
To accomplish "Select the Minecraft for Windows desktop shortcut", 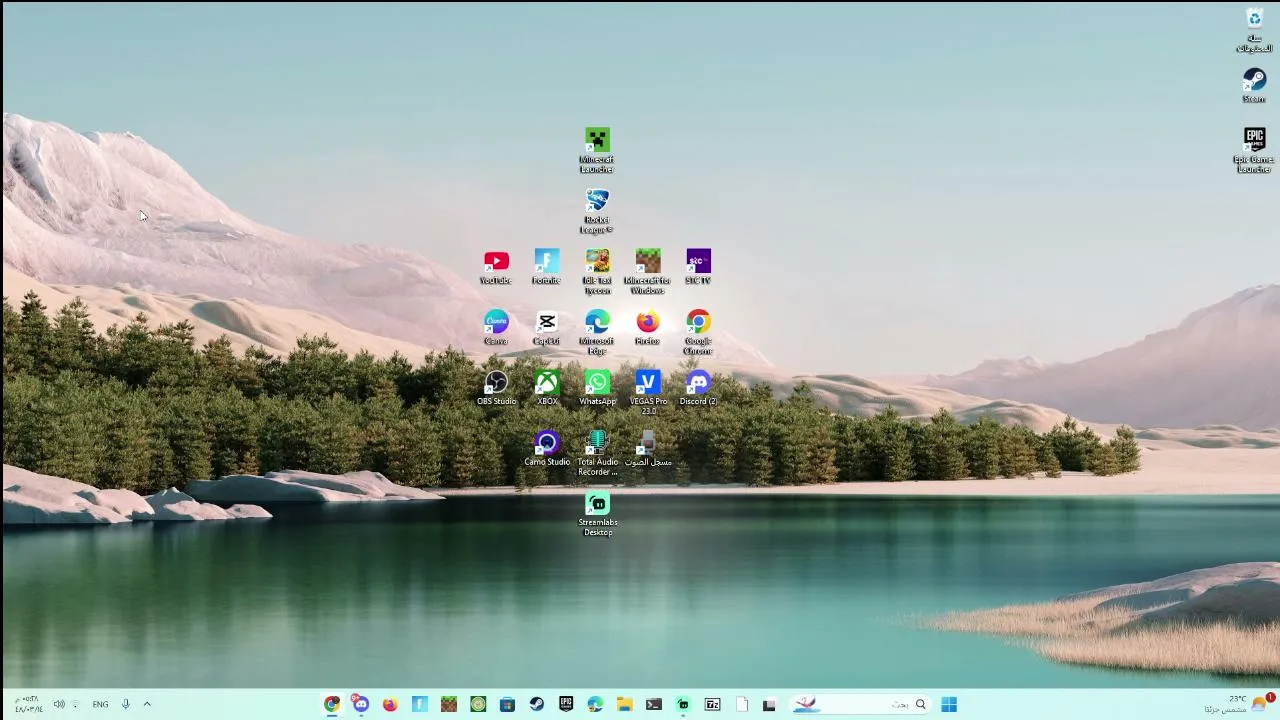I will point(648,272).
